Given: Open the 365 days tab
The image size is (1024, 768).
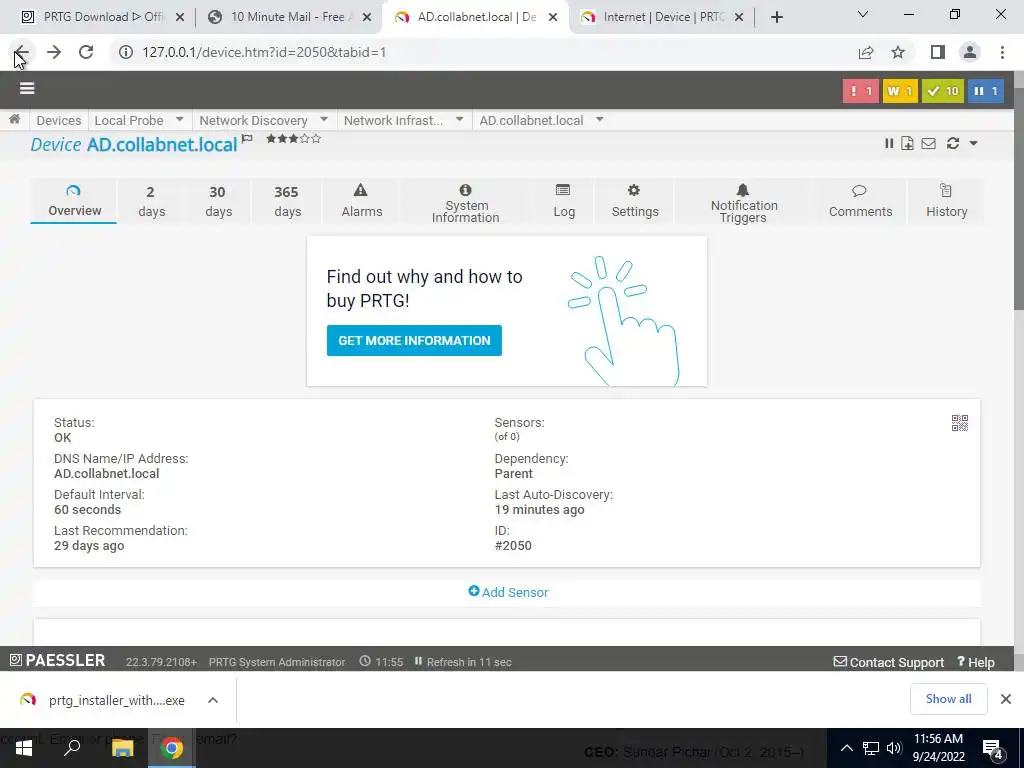Looking at the screenshot, I should click(287, 201).
